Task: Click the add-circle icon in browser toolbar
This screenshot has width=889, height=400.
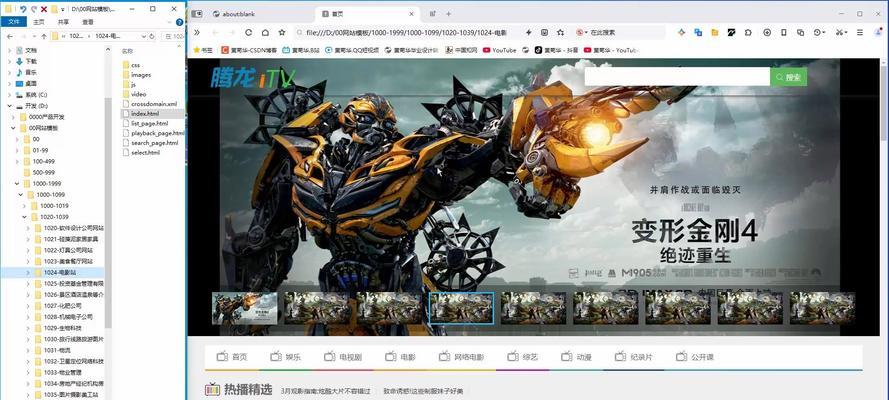Action: 767,33
